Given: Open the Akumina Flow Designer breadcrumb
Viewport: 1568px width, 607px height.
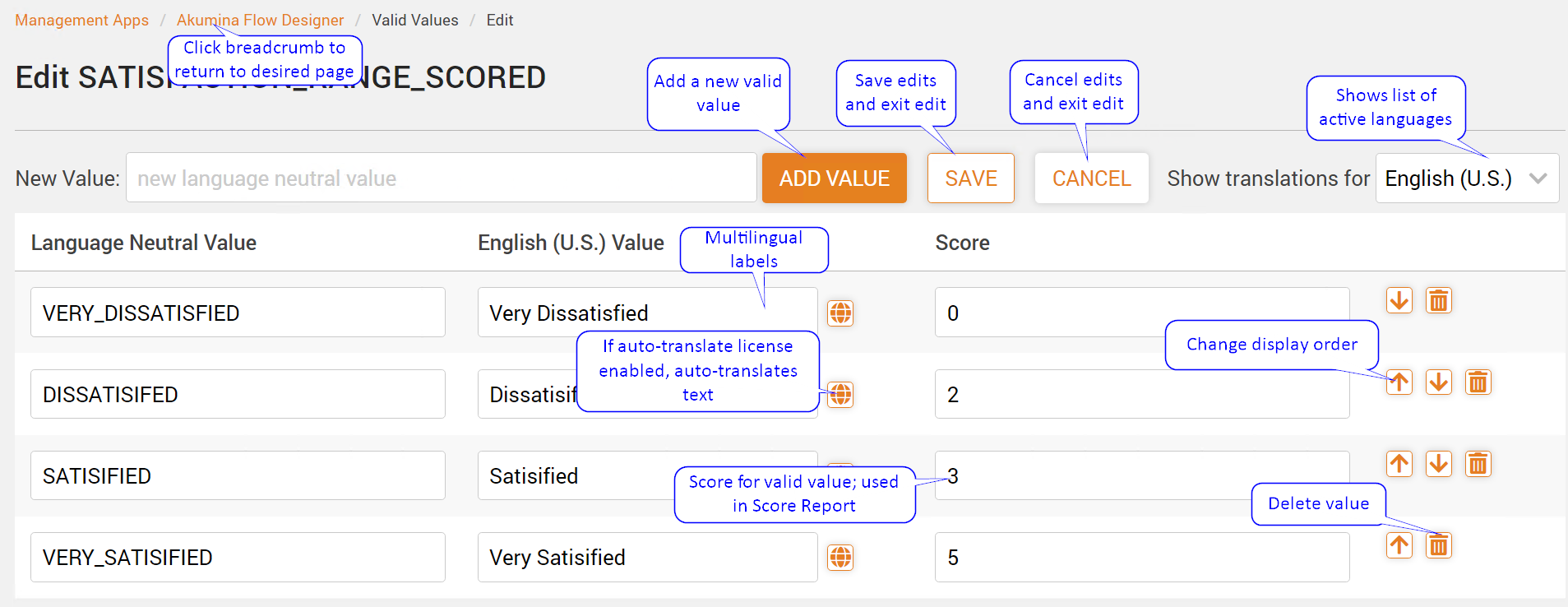Looking at the screenshot, I should click(x=261, y=20).
